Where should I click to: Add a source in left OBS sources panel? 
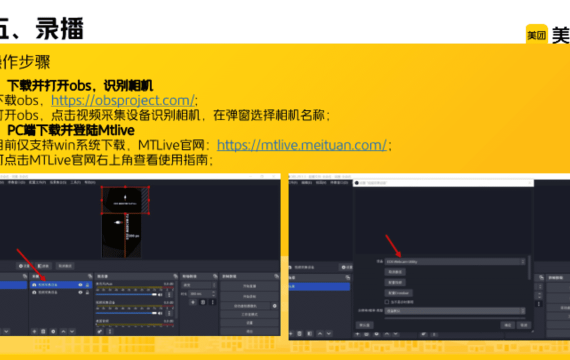coord(34,331)
